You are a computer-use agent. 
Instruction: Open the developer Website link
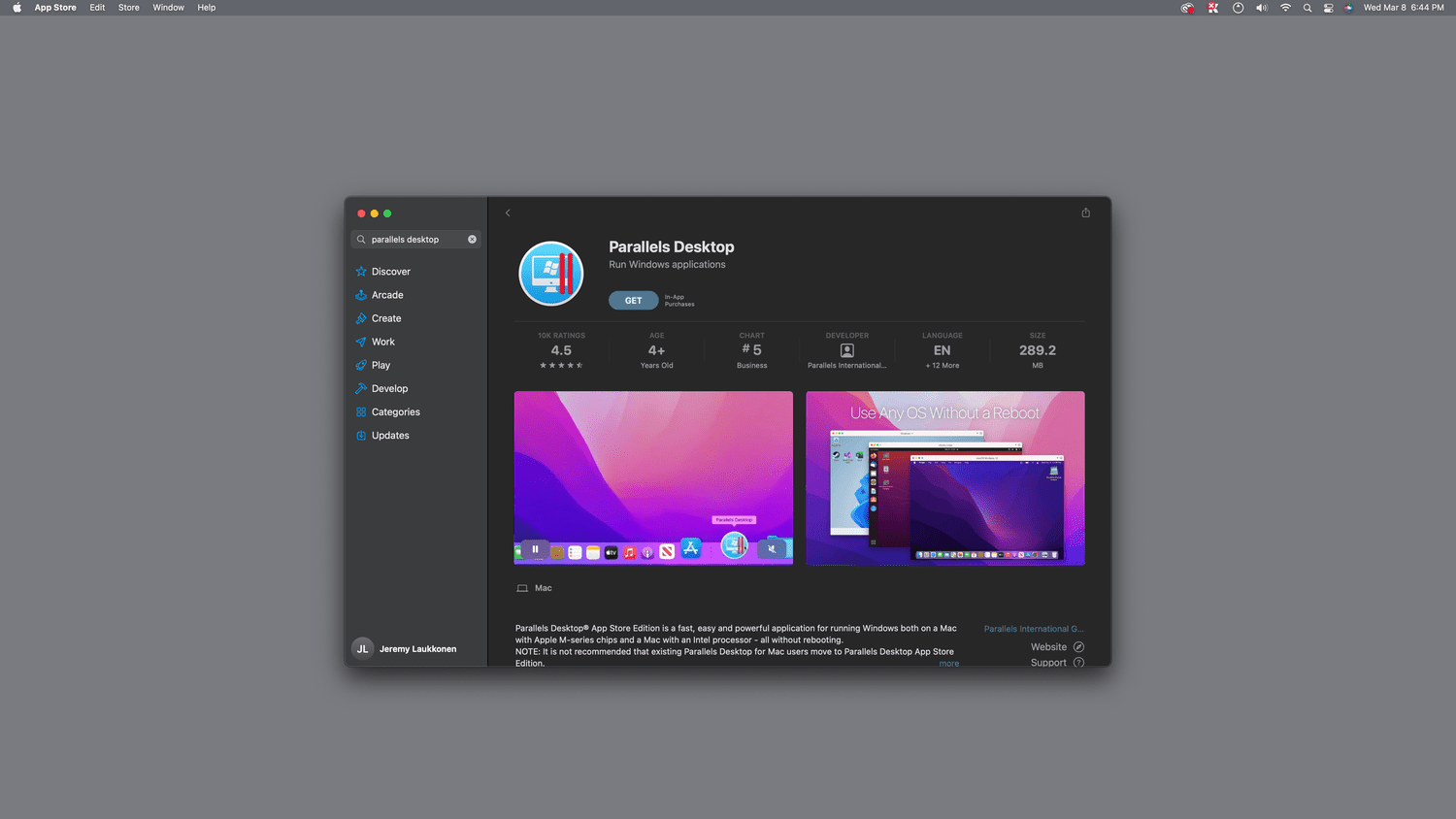(x=1057, y=647)
